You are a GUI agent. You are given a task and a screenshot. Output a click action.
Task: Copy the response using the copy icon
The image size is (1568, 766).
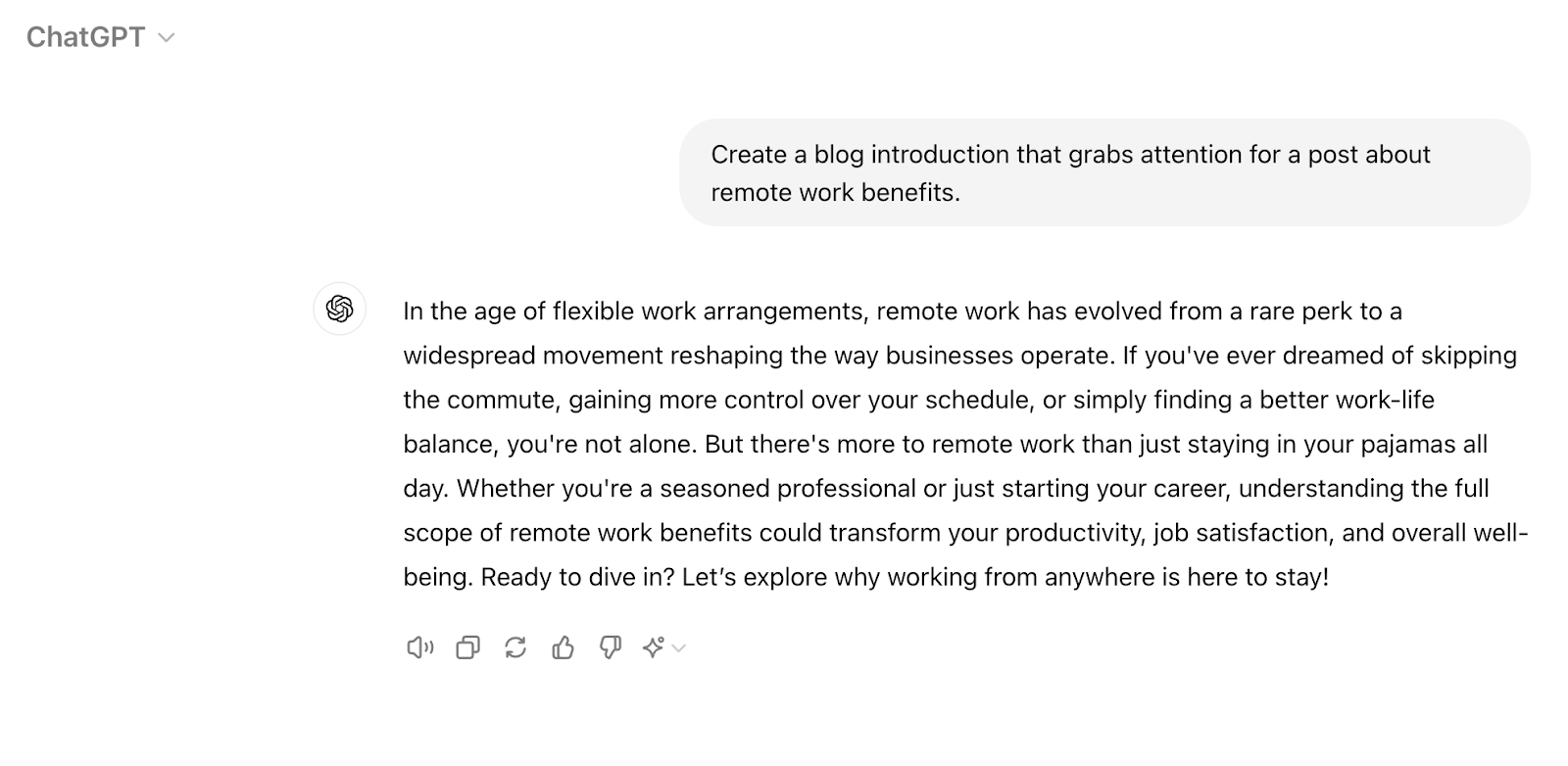(x=467, y=647)
